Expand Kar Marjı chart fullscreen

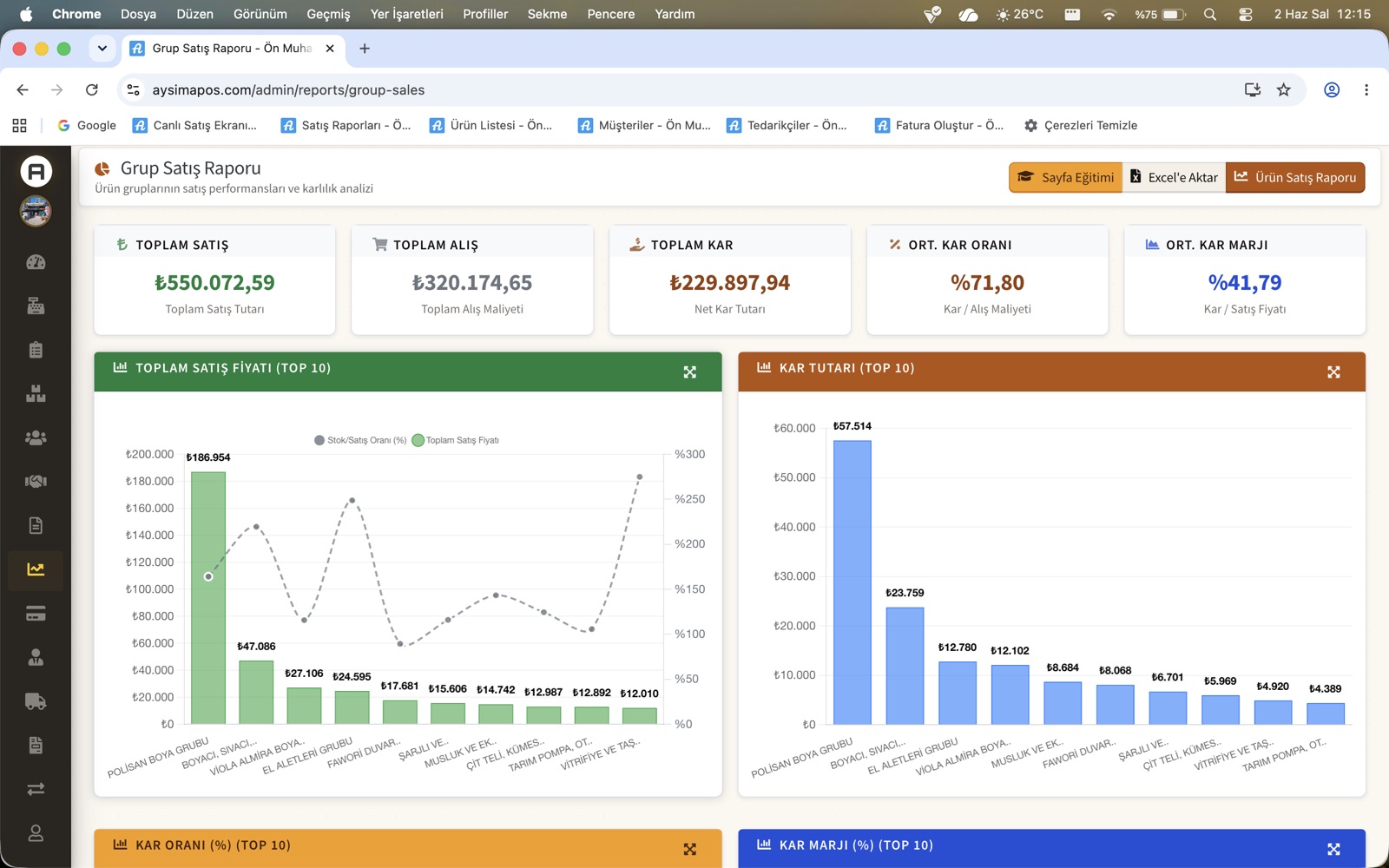(x=1334, y=849)
